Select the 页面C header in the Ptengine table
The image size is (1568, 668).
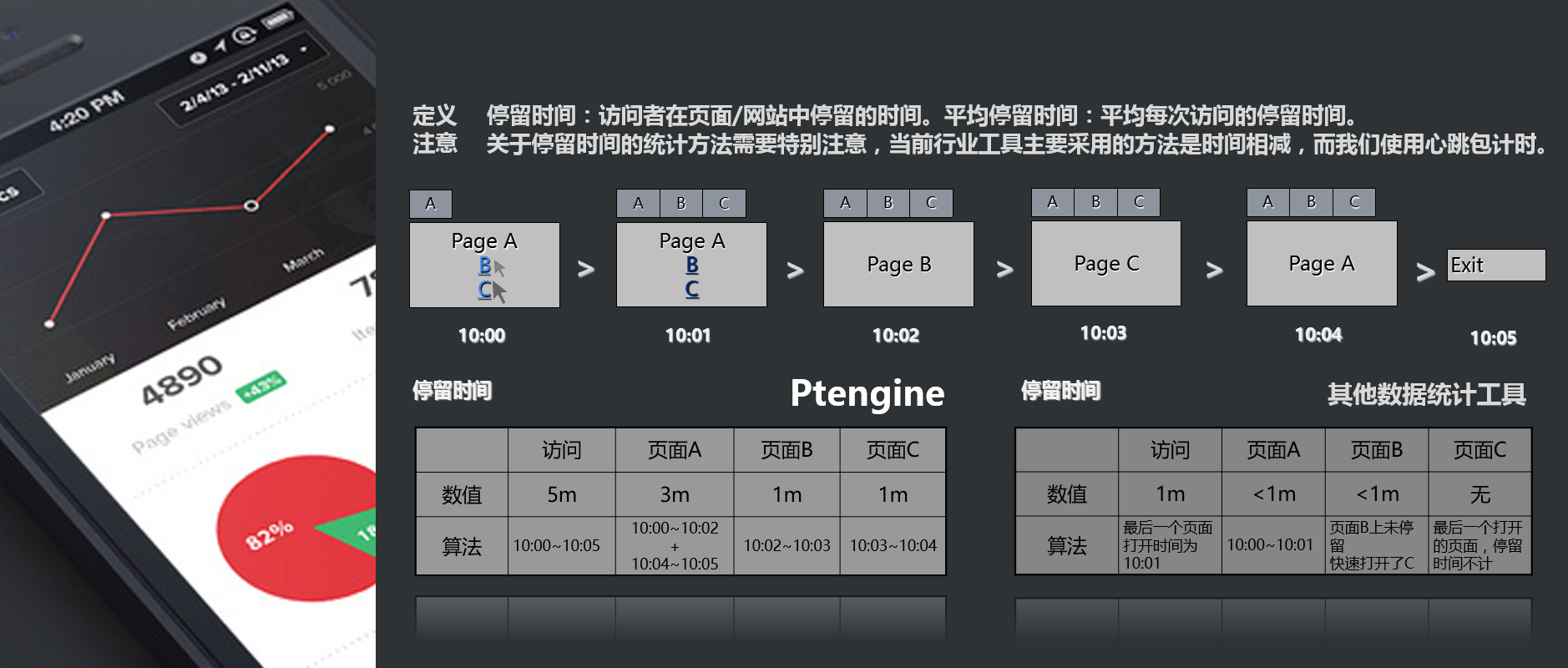point(893,451)
